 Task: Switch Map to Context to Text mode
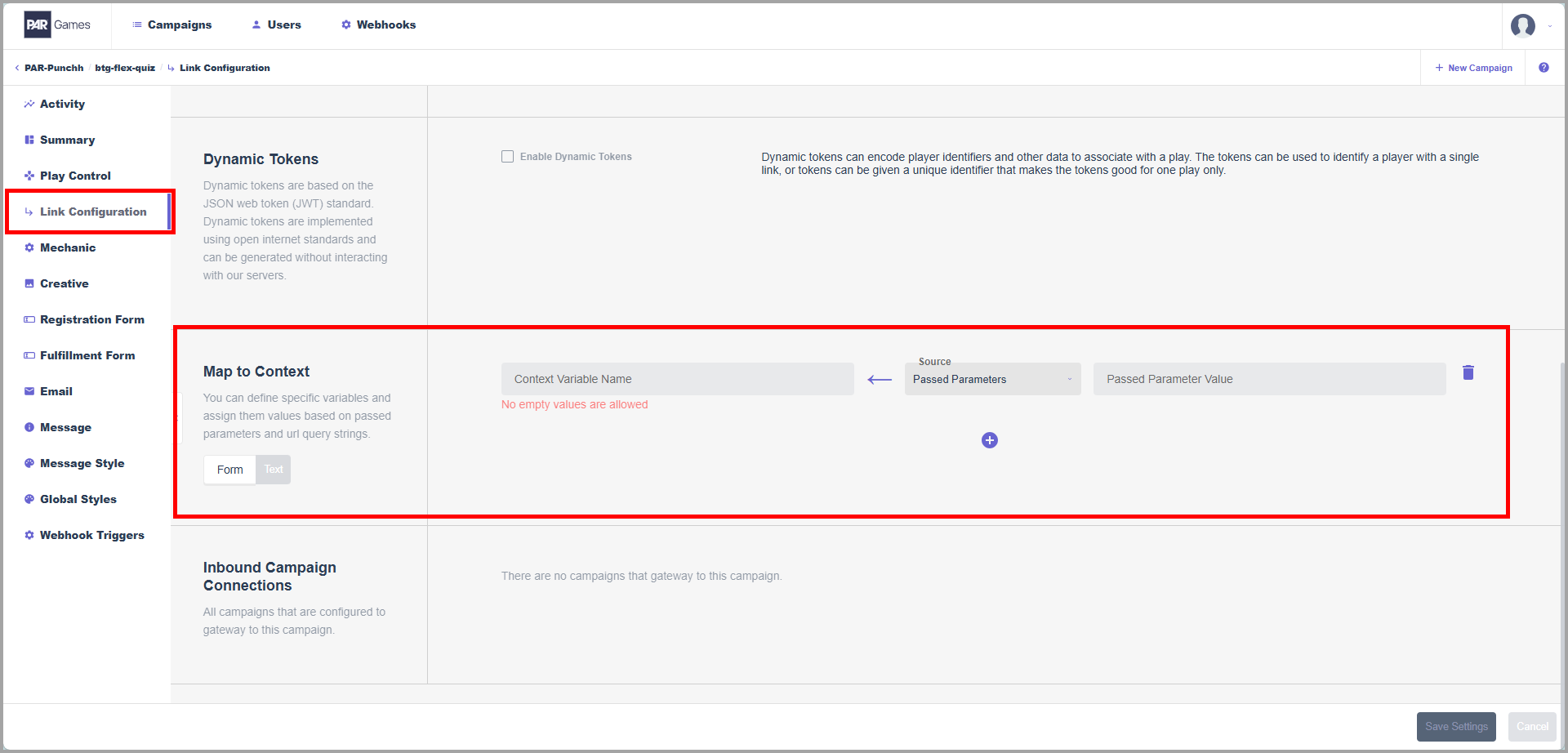point(274,470)
